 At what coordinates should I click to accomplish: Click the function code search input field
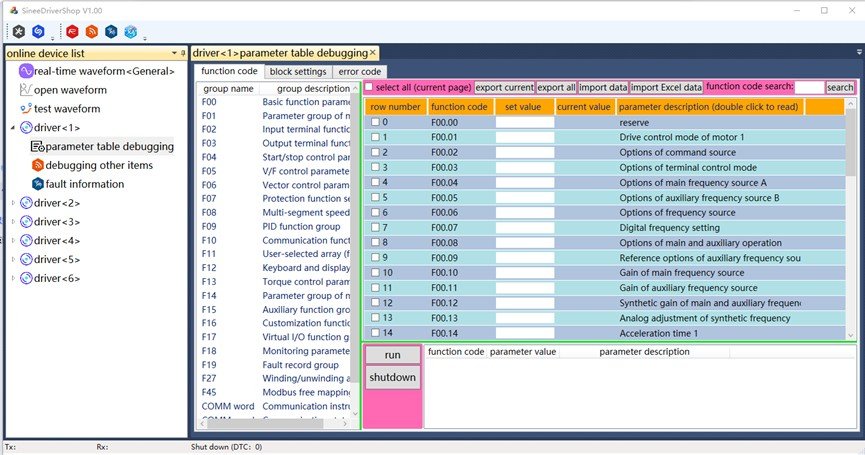pyautogui.click(x=808, y=88)
